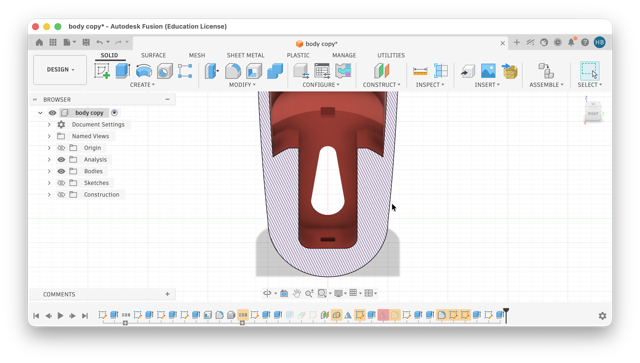Expand the Bodies folder
This screenshot has width=640, height=363.
point(49,171)
